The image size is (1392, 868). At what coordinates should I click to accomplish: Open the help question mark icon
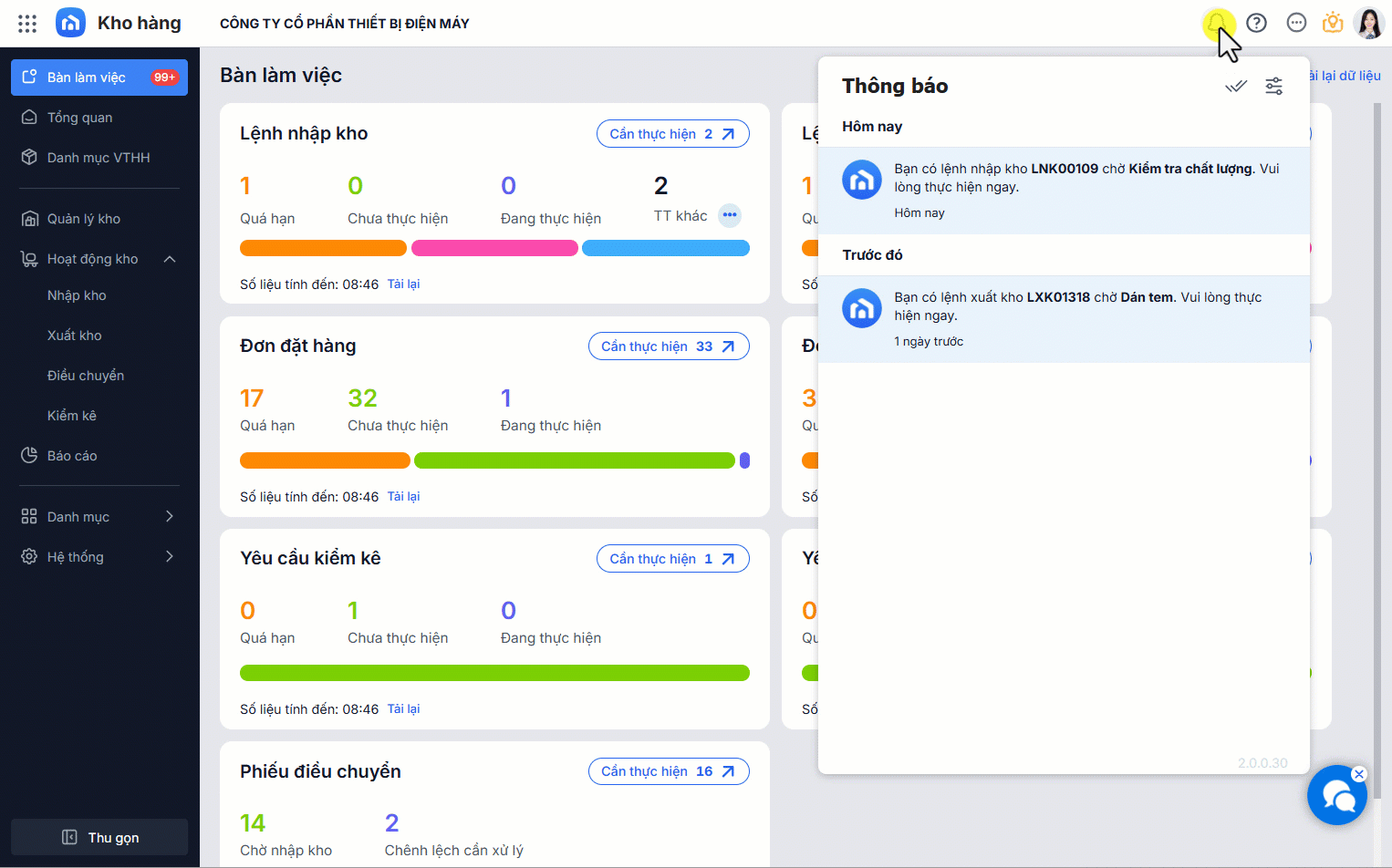[1257, 23]
